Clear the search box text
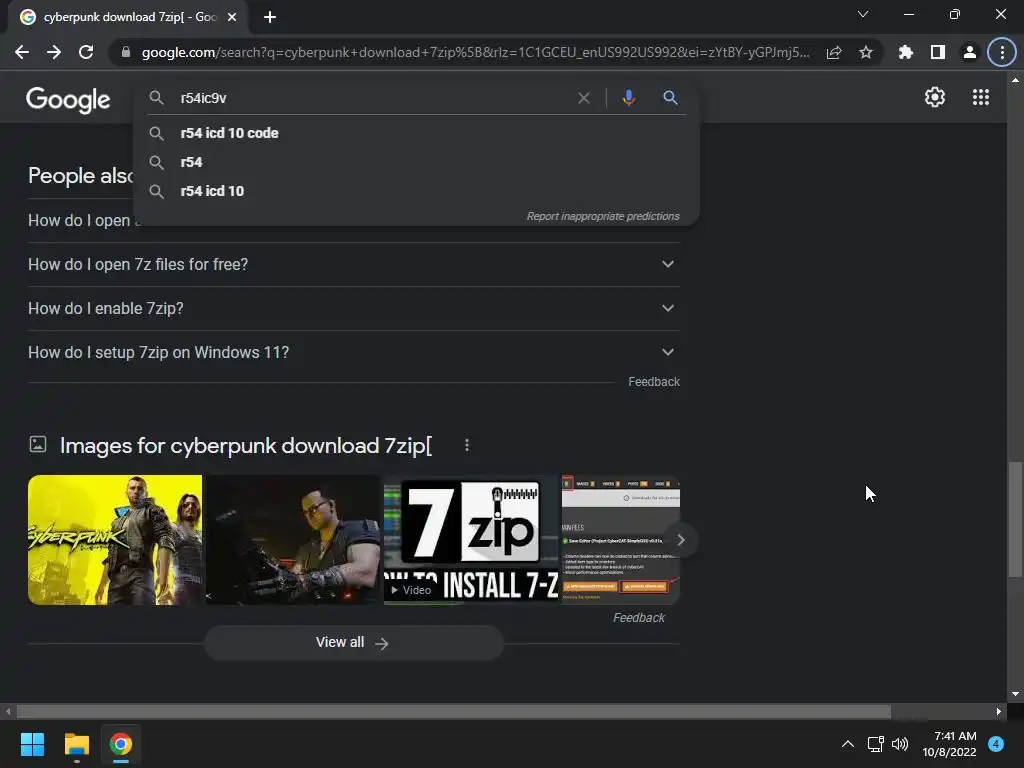Image resolution: width=1024 pixels, height=768 pixels. click(x=584, y=98)
